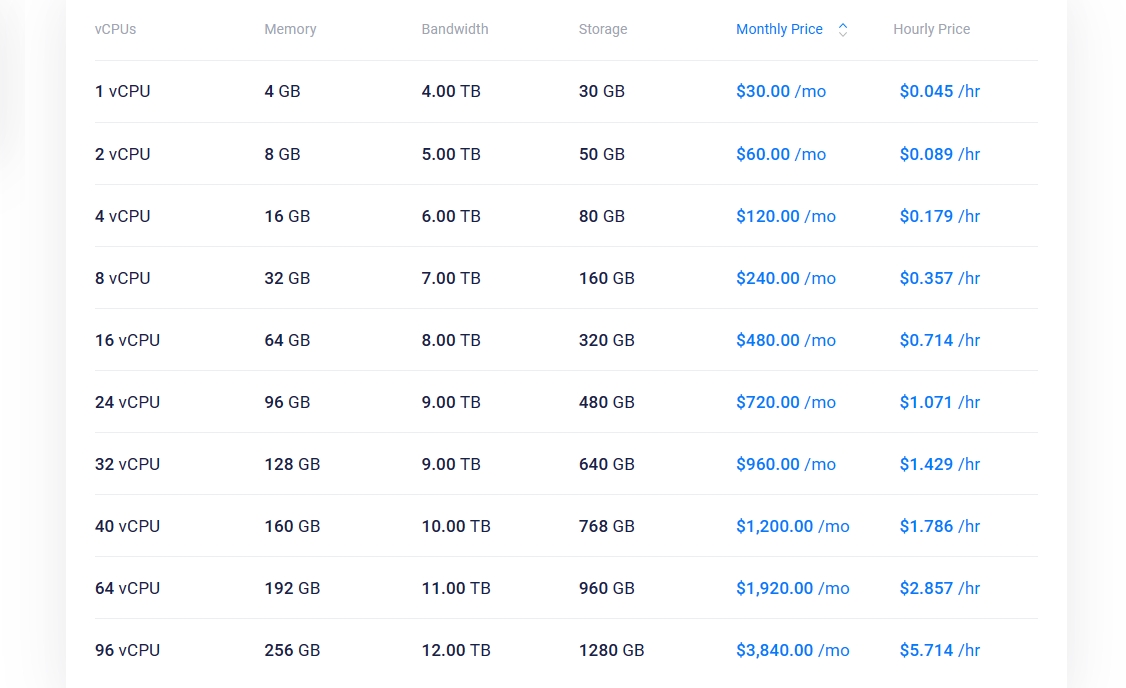
Task: Sort plans by Storage header
Action: (x=603, y=30)
